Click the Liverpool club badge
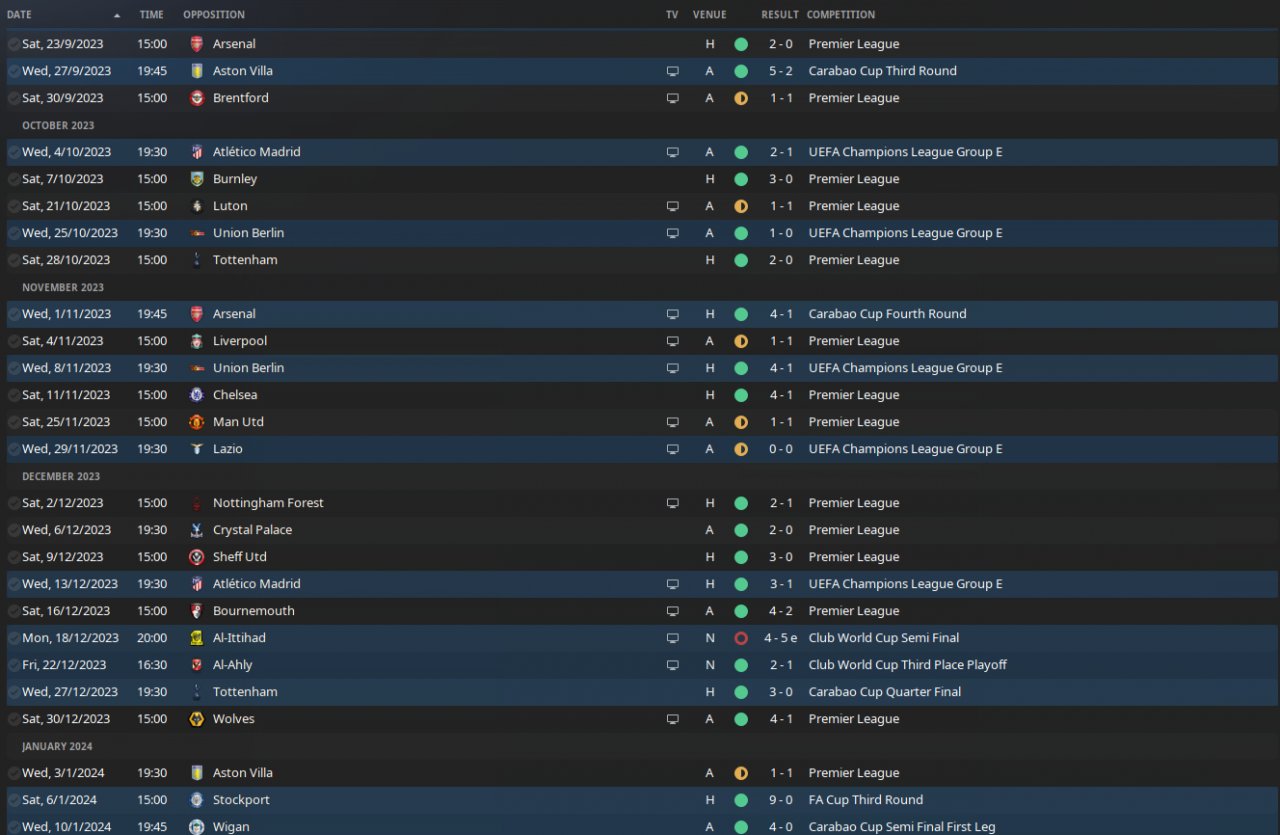This screenshot has height=835, width=1280. (x=197, y=341)
